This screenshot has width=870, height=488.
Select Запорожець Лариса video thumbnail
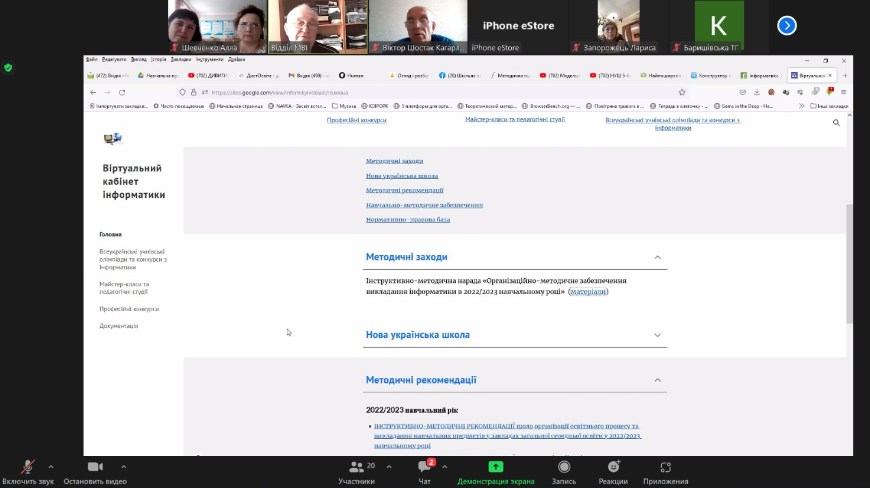point(618,27)
